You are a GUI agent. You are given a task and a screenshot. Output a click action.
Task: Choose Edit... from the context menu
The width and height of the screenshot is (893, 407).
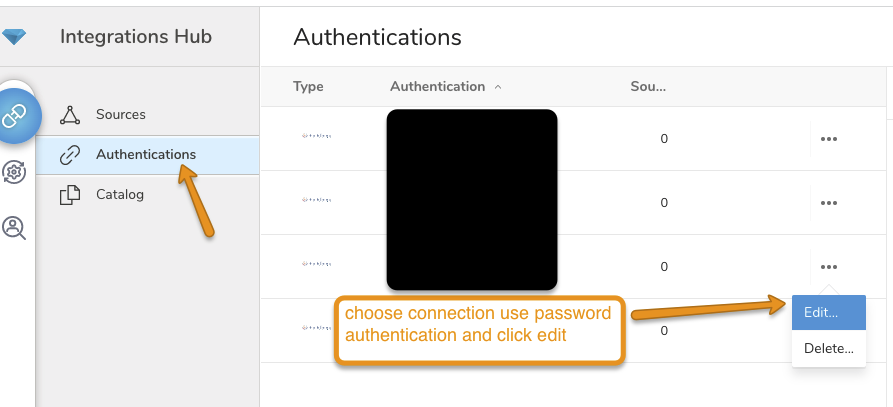(820, 312)
